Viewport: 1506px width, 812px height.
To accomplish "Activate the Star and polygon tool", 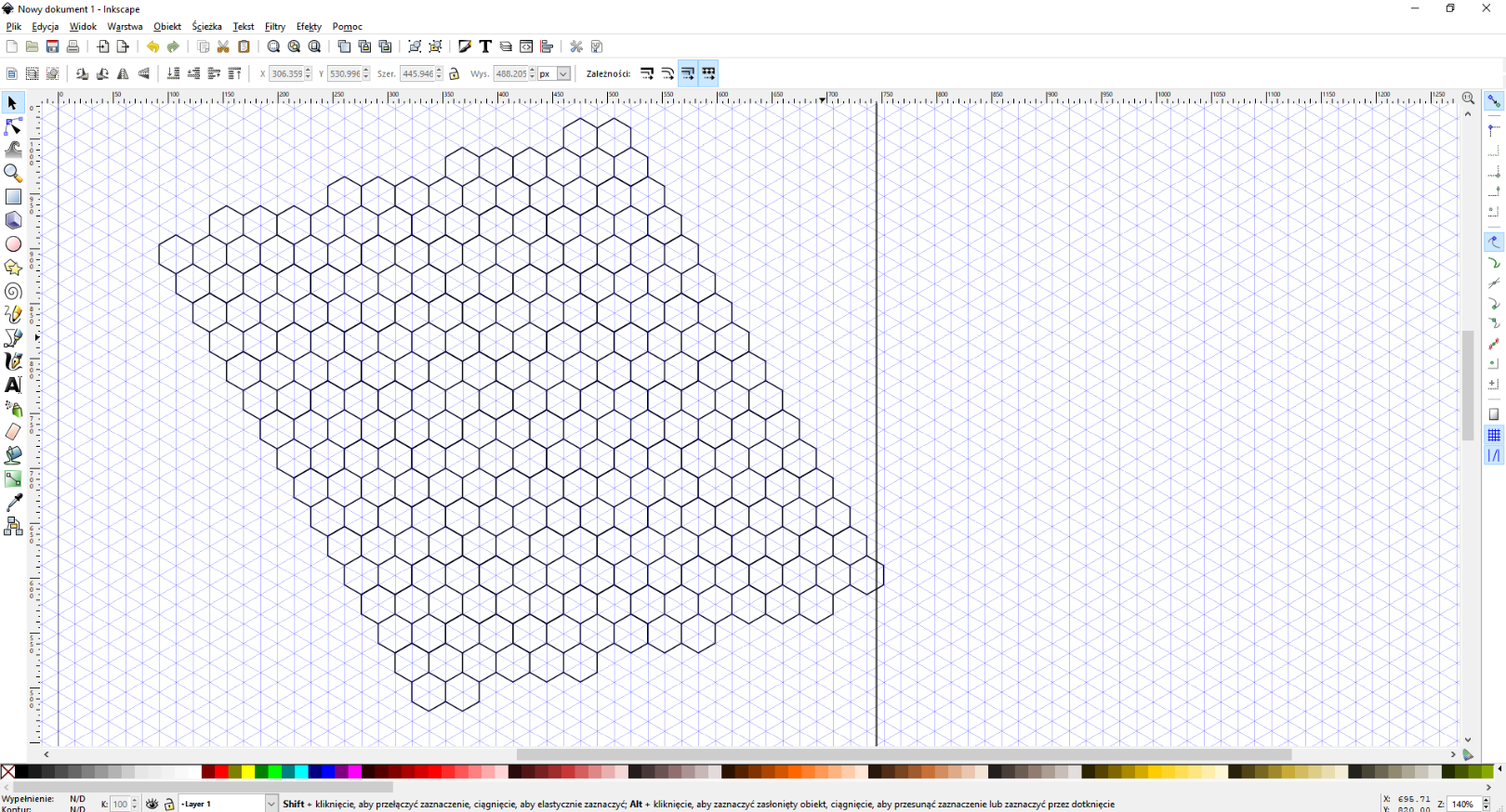I will point(13,268).
